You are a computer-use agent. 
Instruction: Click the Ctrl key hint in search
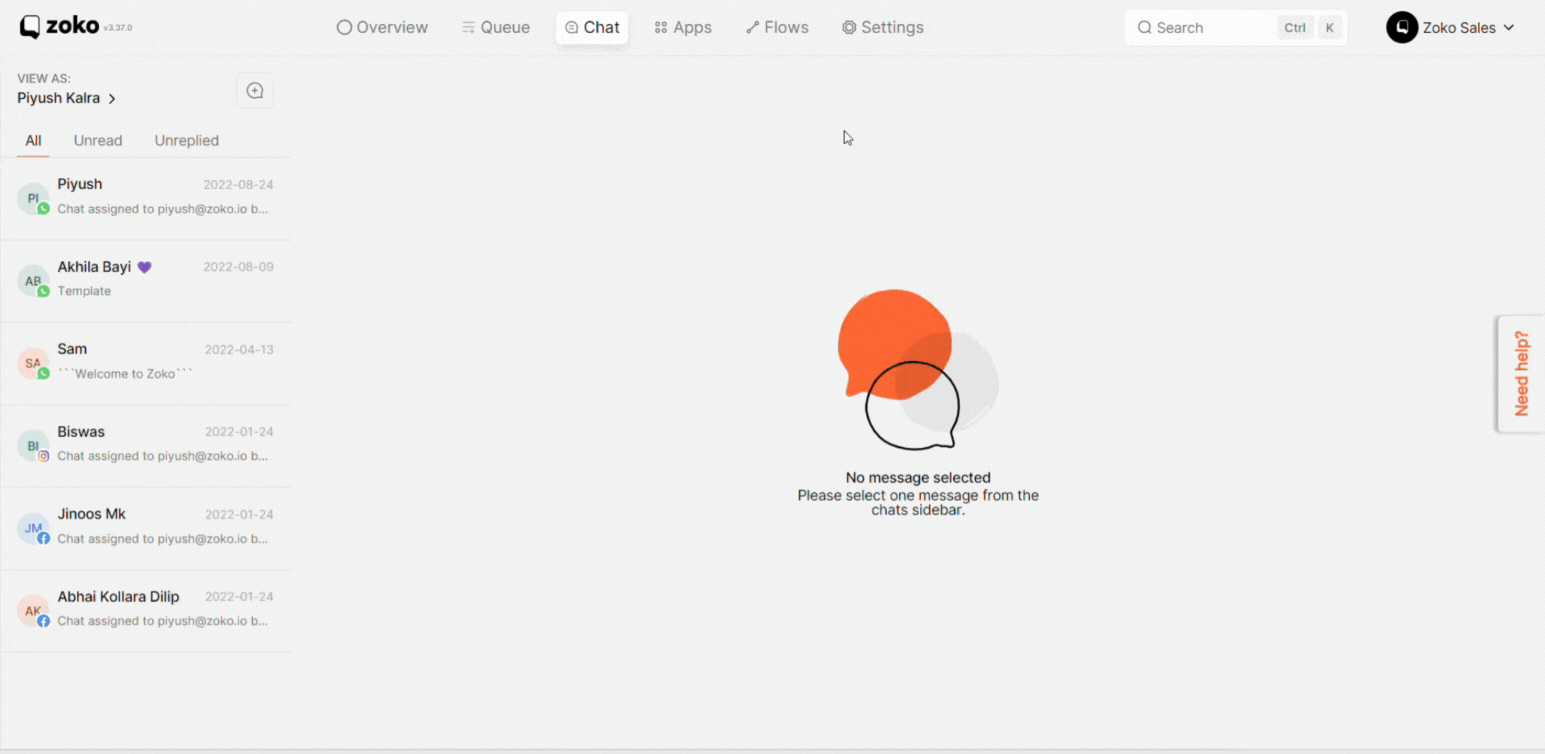[1295, 27]
